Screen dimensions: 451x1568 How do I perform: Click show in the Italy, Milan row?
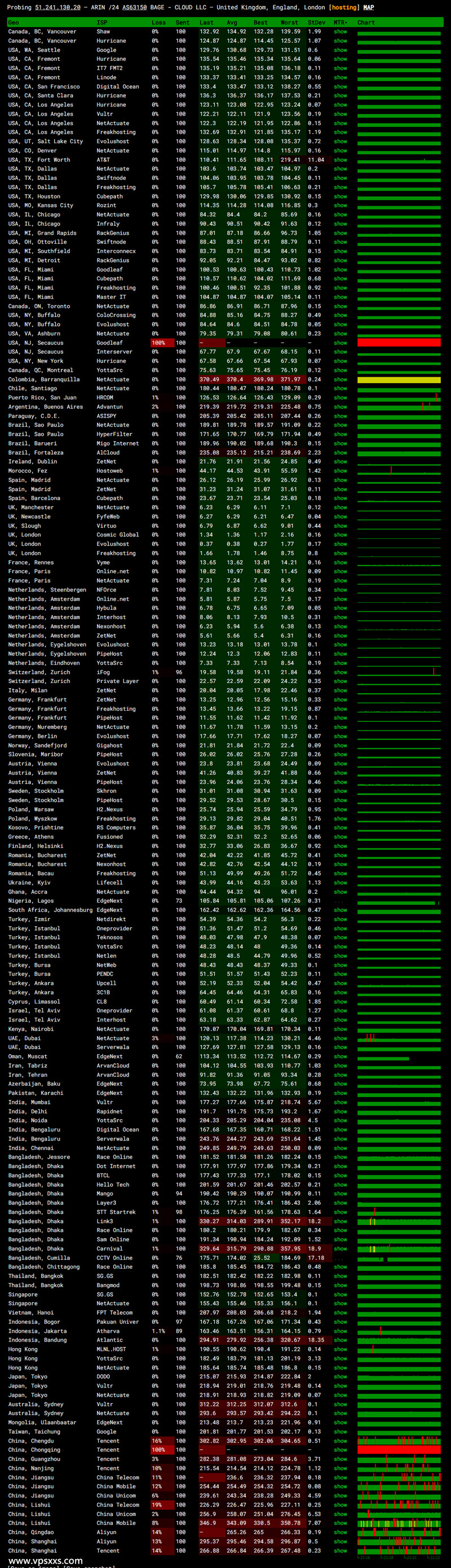coord(341,690)
